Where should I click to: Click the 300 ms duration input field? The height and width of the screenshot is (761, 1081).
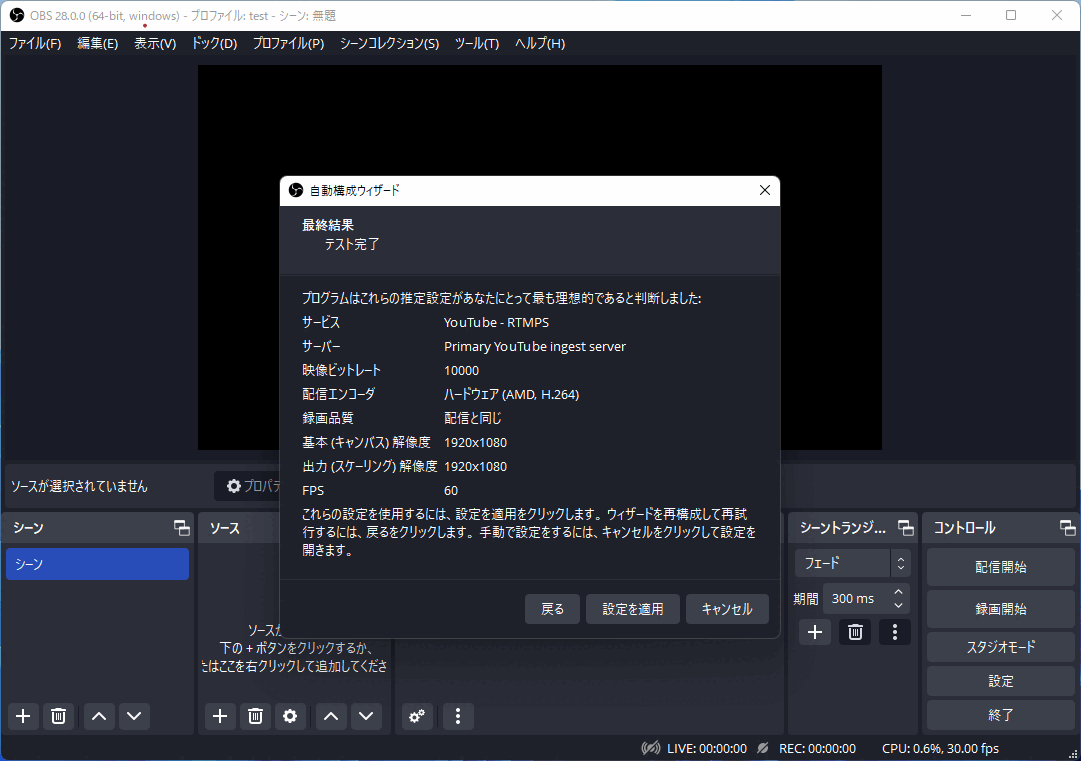pyautogui.click(x=858, y=597)
